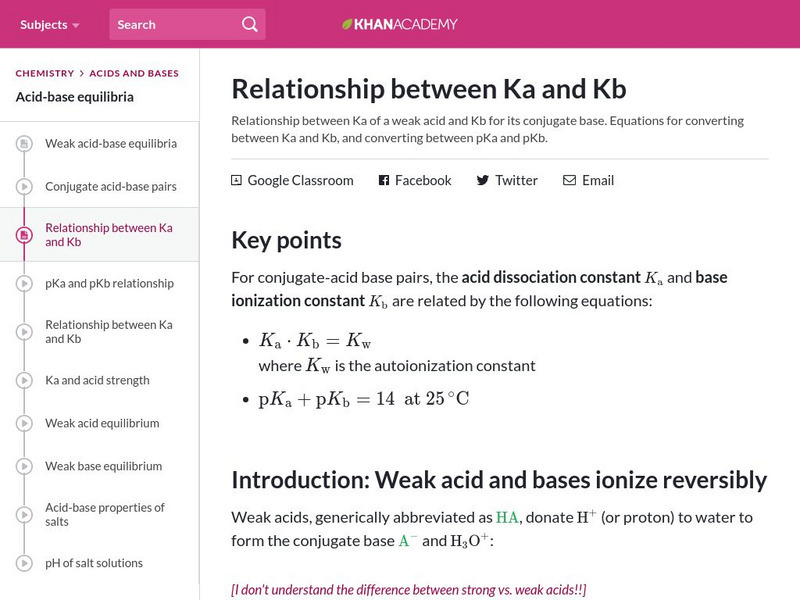Click the Email envelope icon
This screenshot has height=600, width=800.
(569, 181)
